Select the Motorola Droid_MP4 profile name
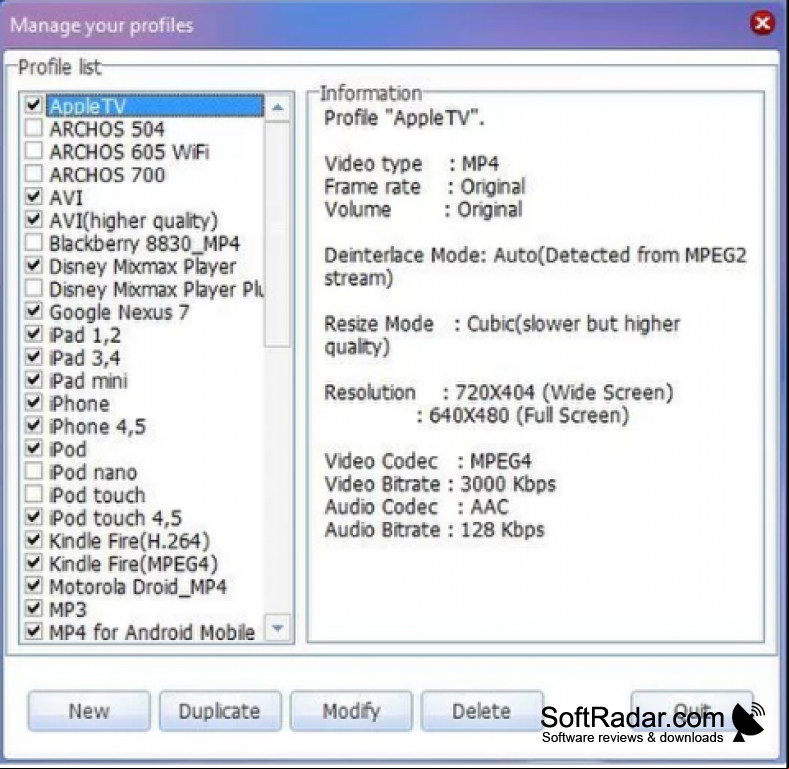The image size is (789, 769). click(x=138, y=587)
